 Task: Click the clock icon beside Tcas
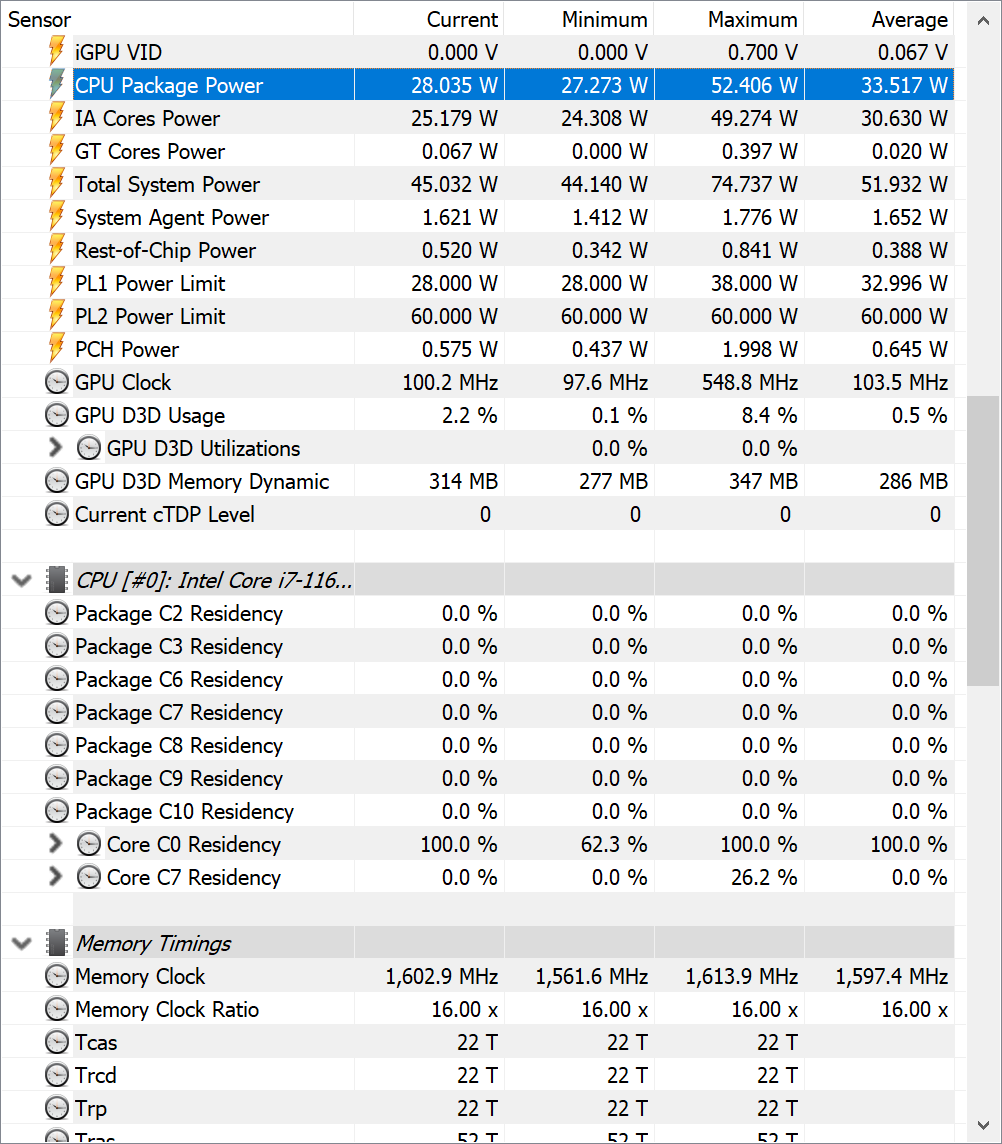coord(57,1042)
